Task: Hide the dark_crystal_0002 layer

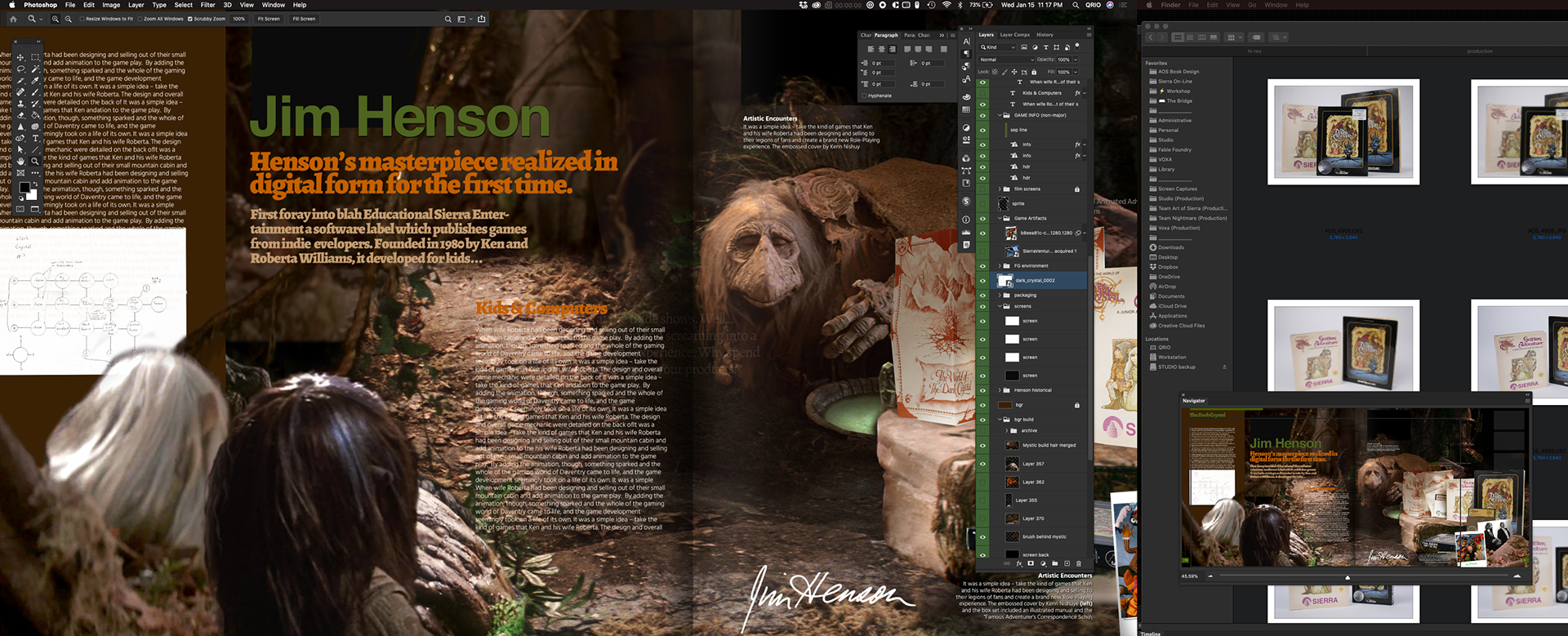Action: pos(982,280)
